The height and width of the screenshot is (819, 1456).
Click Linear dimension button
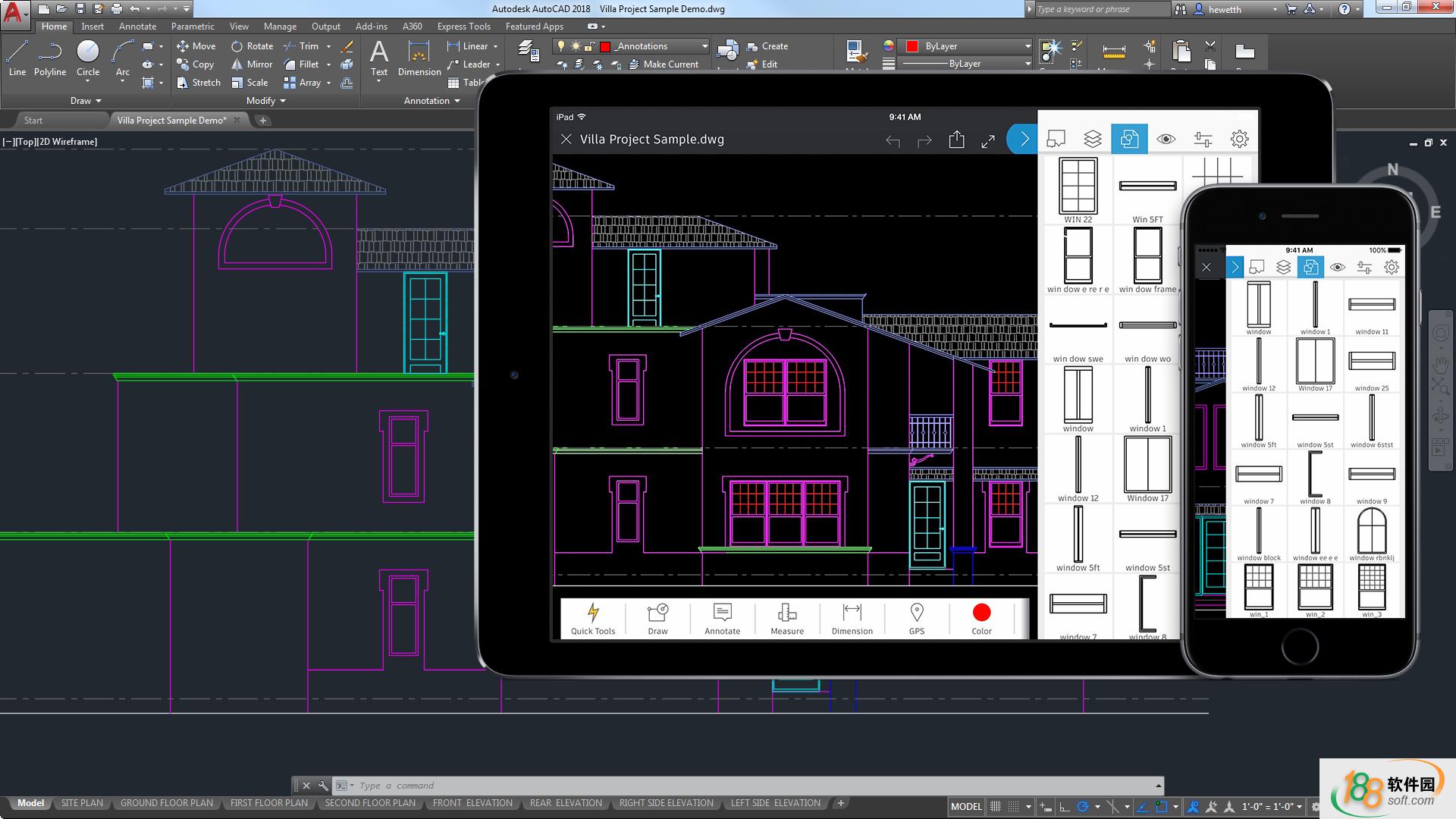tap(469, 46)
